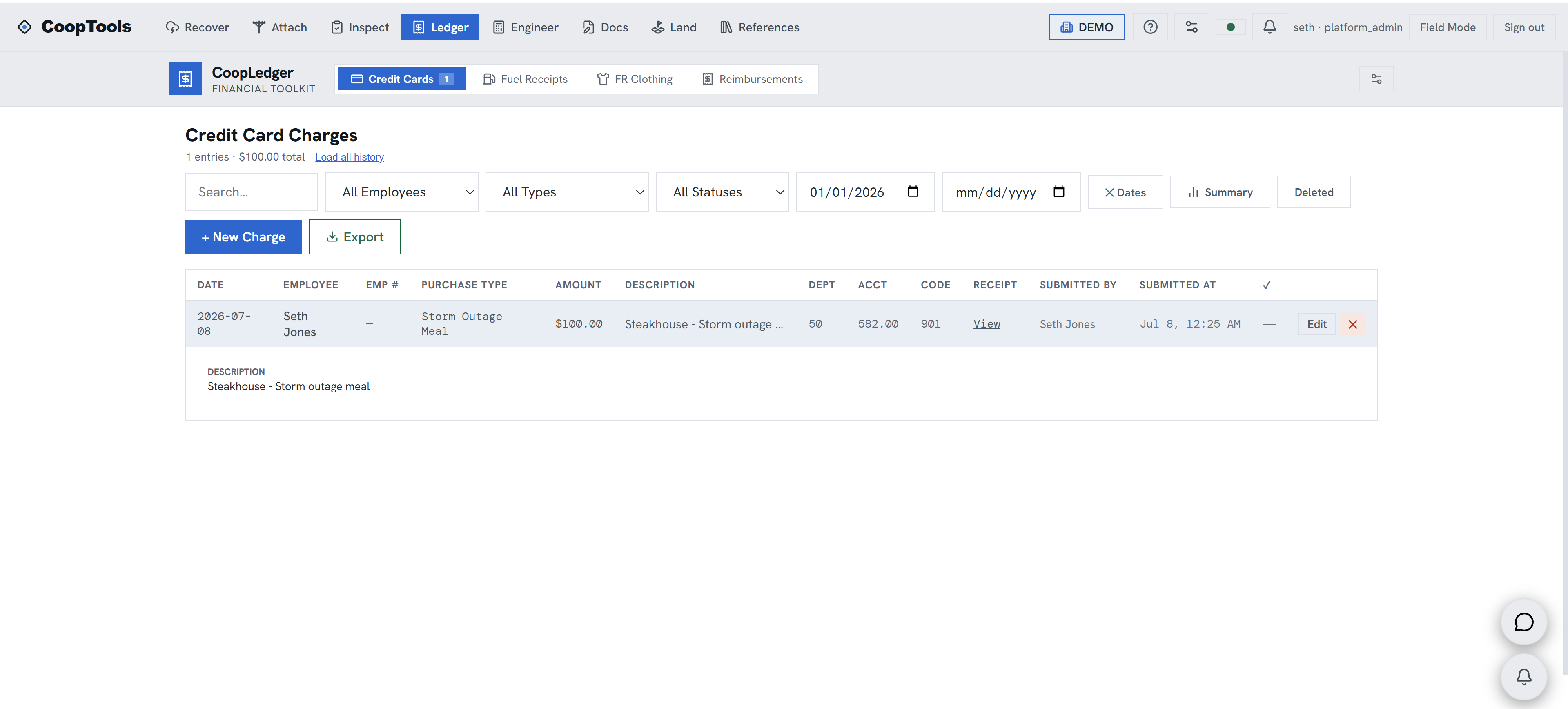Open the Attach module
Viewport: 1568px width, 709px height.
tap(280, 27)
